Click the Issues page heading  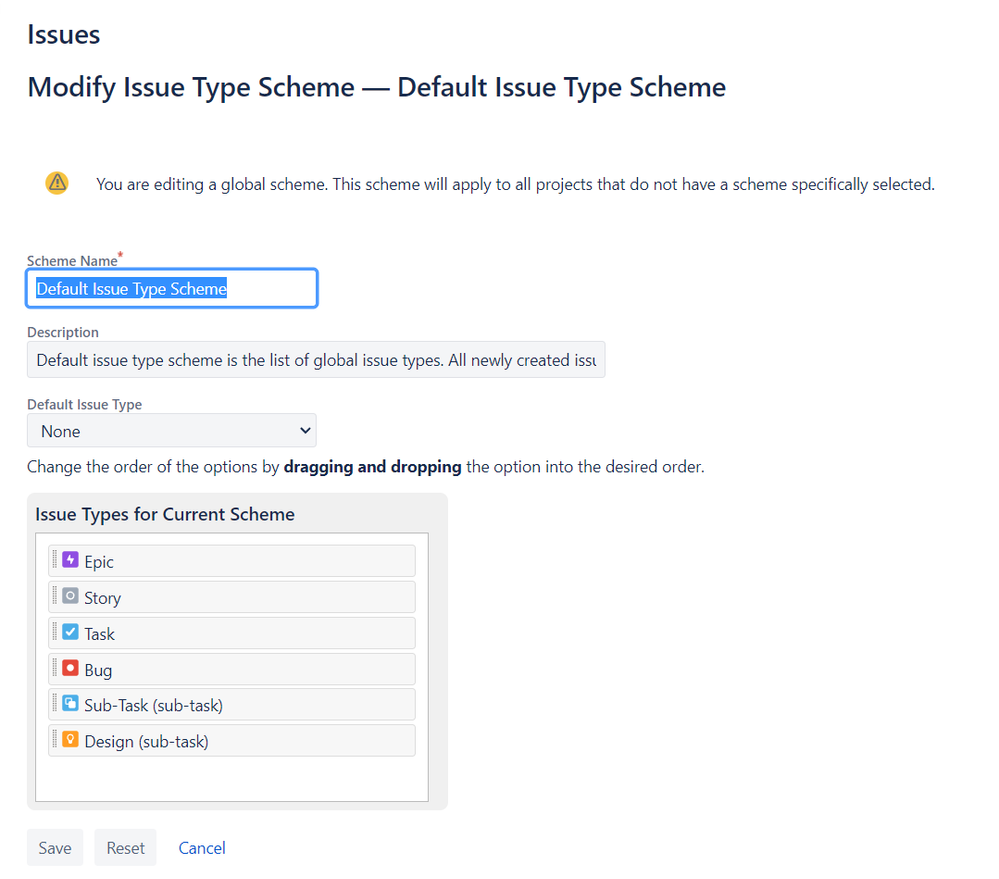[x=64, y=34]
